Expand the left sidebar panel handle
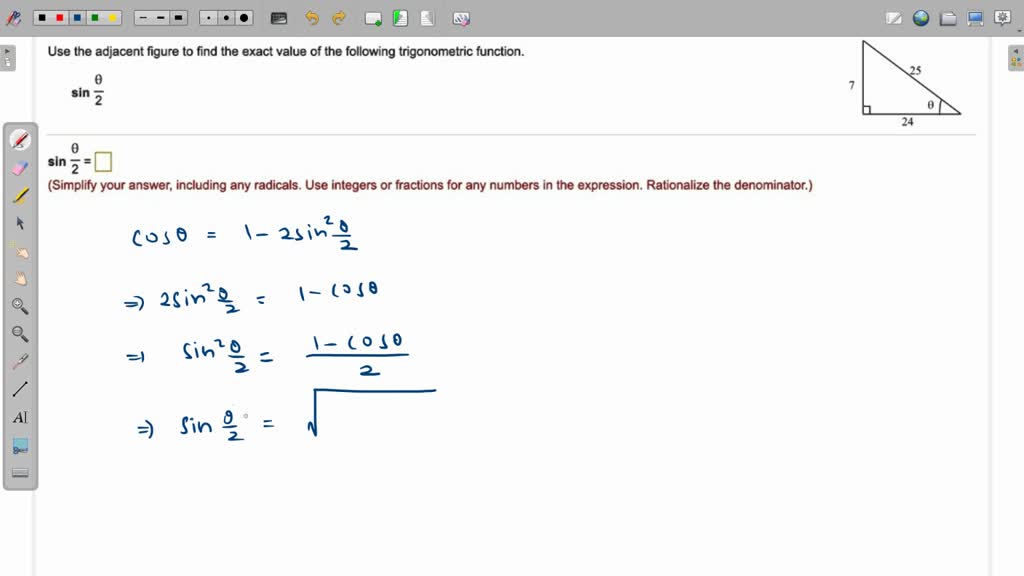This screenshot has height=576, width=1024. click(10, 57)
